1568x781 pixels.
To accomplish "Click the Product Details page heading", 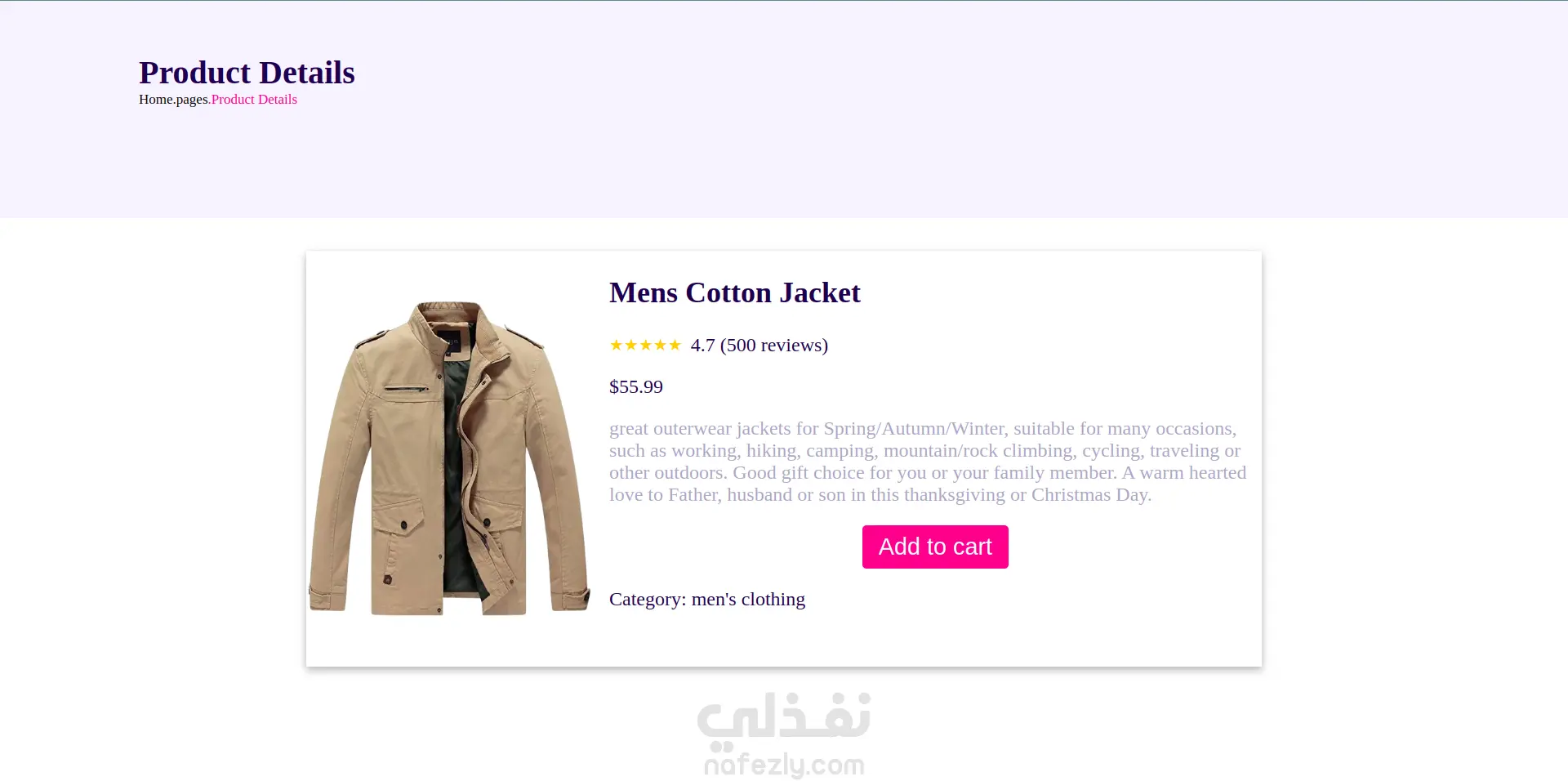I will click(x=247, y=73).
